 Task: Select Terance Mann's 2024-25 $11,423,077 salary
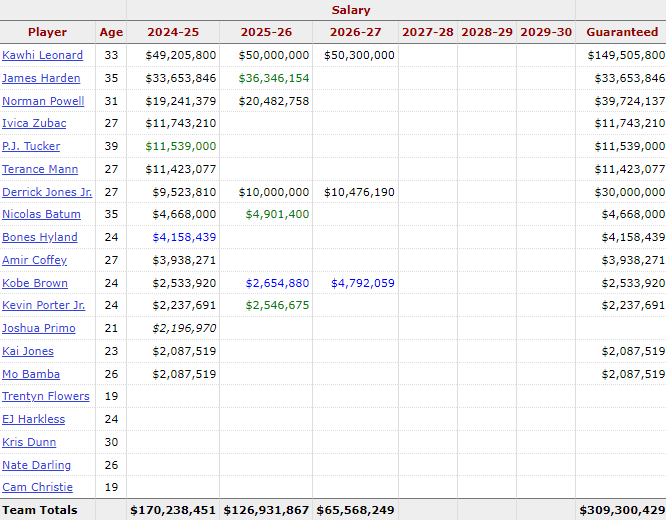click(181, 169)
